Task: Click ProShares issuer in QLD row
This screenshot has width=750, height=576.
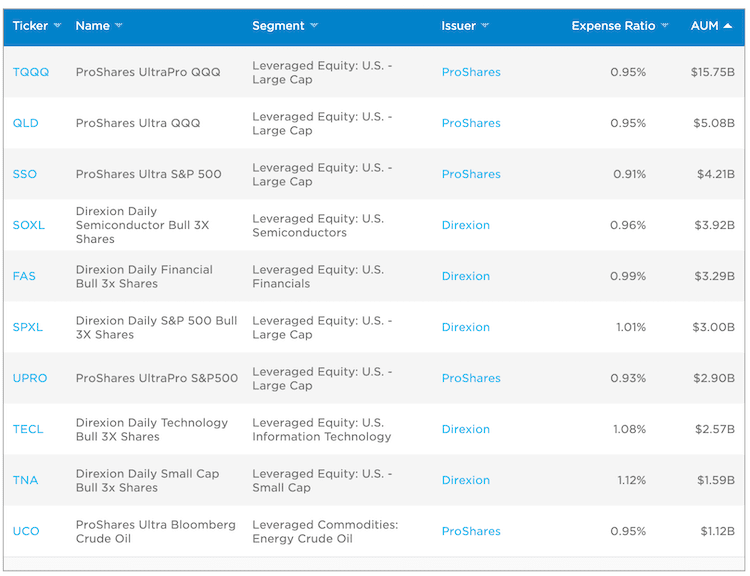Action: (471, 123)
